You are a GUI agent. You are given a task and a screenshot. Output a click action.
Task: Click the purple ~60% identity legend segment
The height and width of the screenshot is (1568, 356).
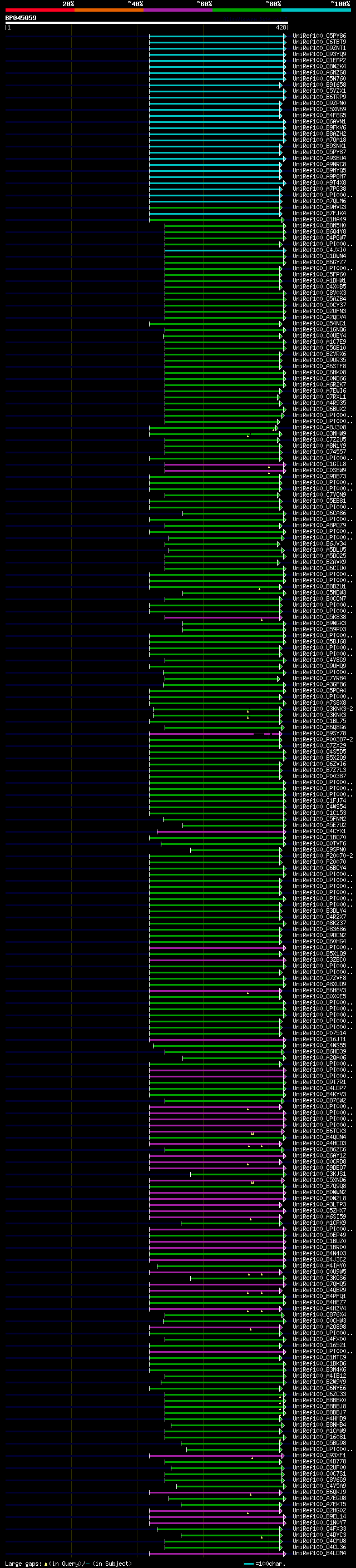click(x=179, y=10)
